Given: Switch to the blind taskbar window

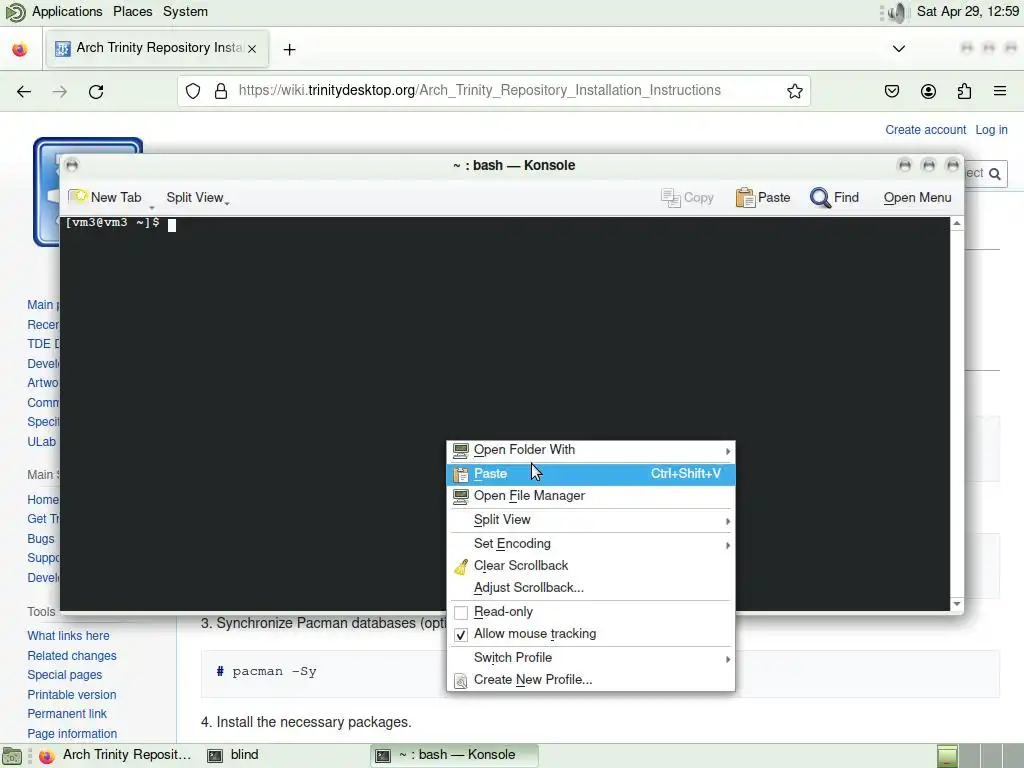Looking at the screenshot, I should click(x=233, y=755).
